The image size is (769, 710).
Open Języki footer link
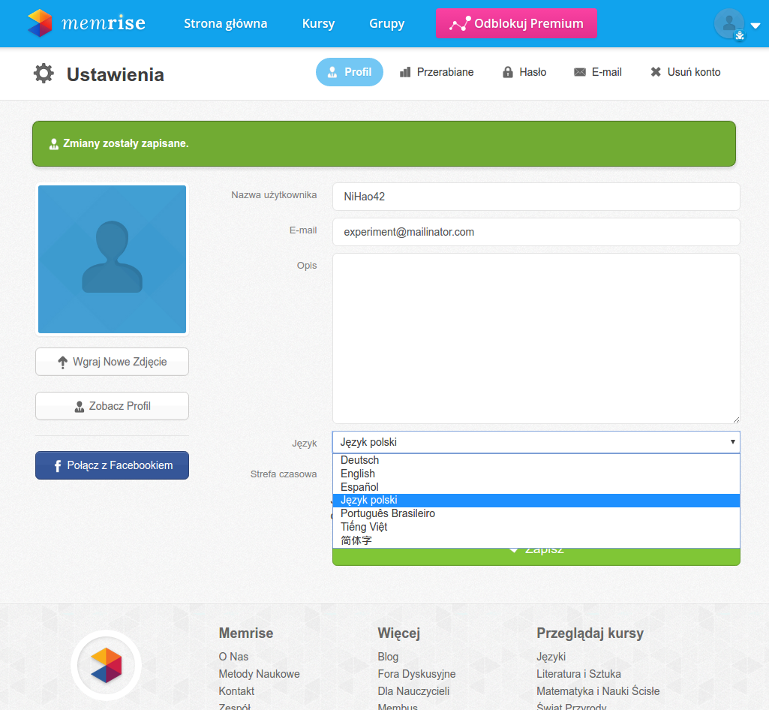(x=551, y=657)
